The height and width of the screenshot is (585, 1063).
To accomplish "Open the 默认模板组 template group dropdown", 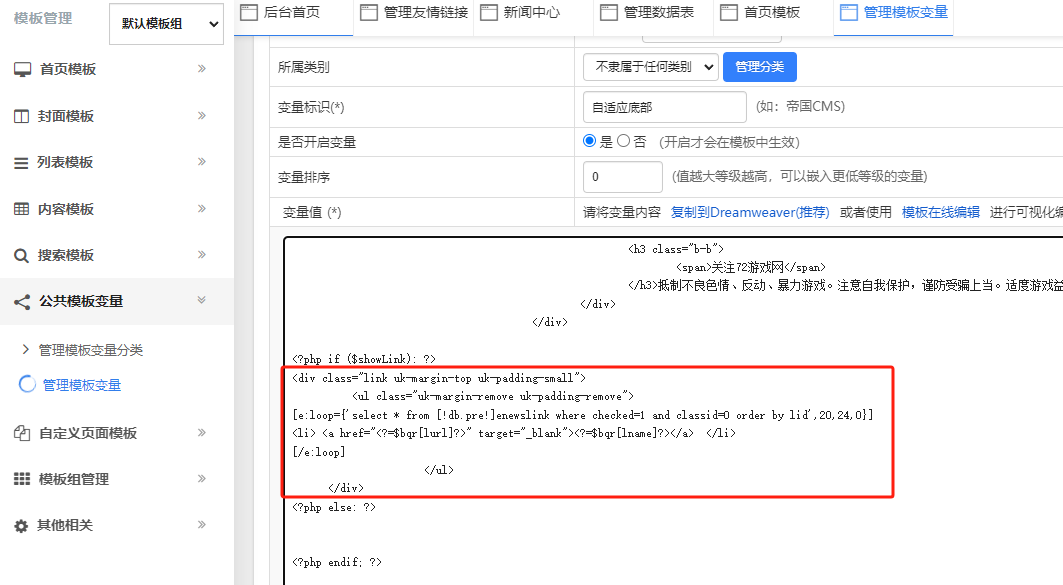I will coord(166,24).
